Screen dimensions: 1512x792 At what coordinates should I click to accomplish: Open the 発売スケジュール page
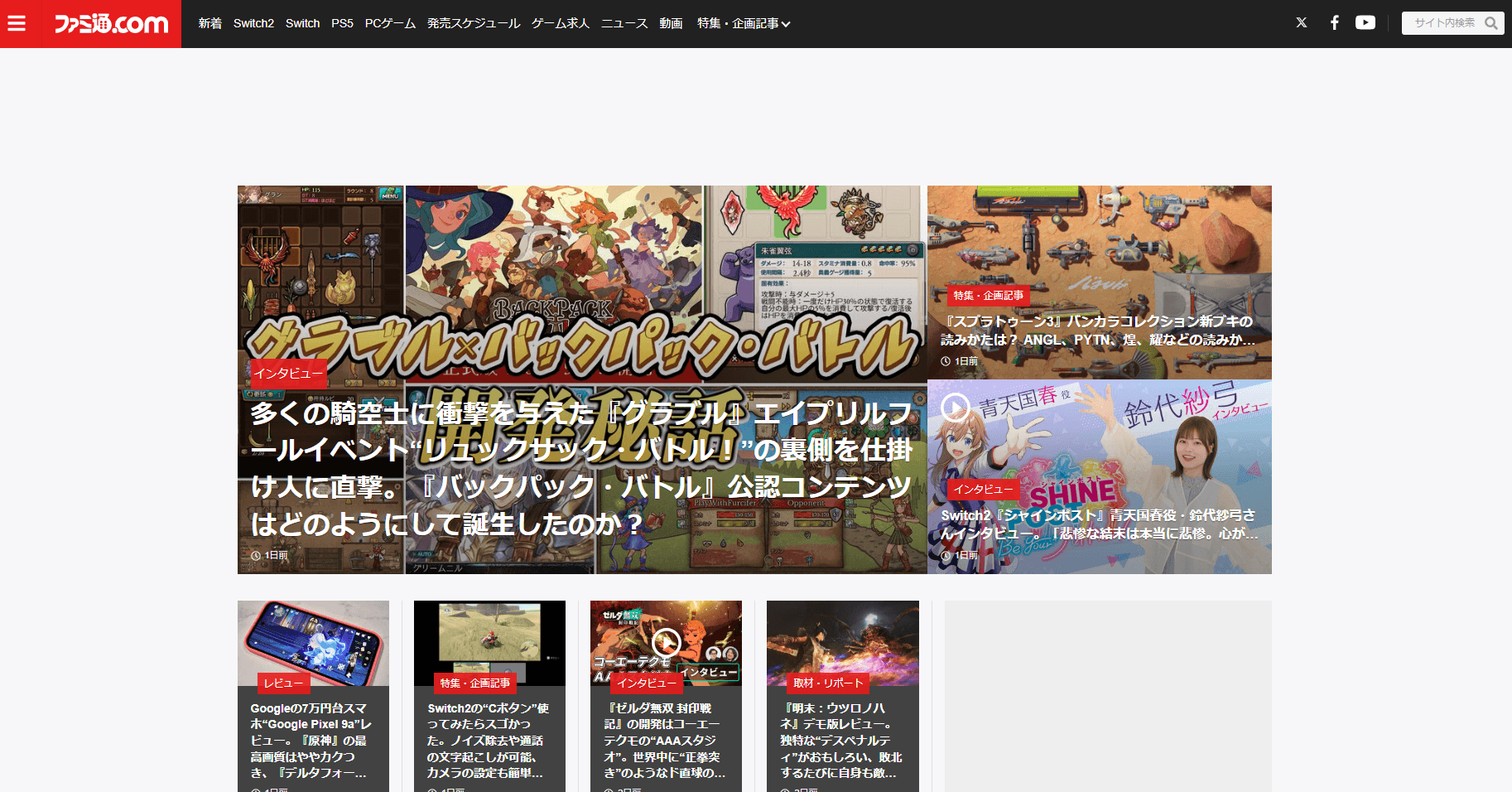(472, 24)
